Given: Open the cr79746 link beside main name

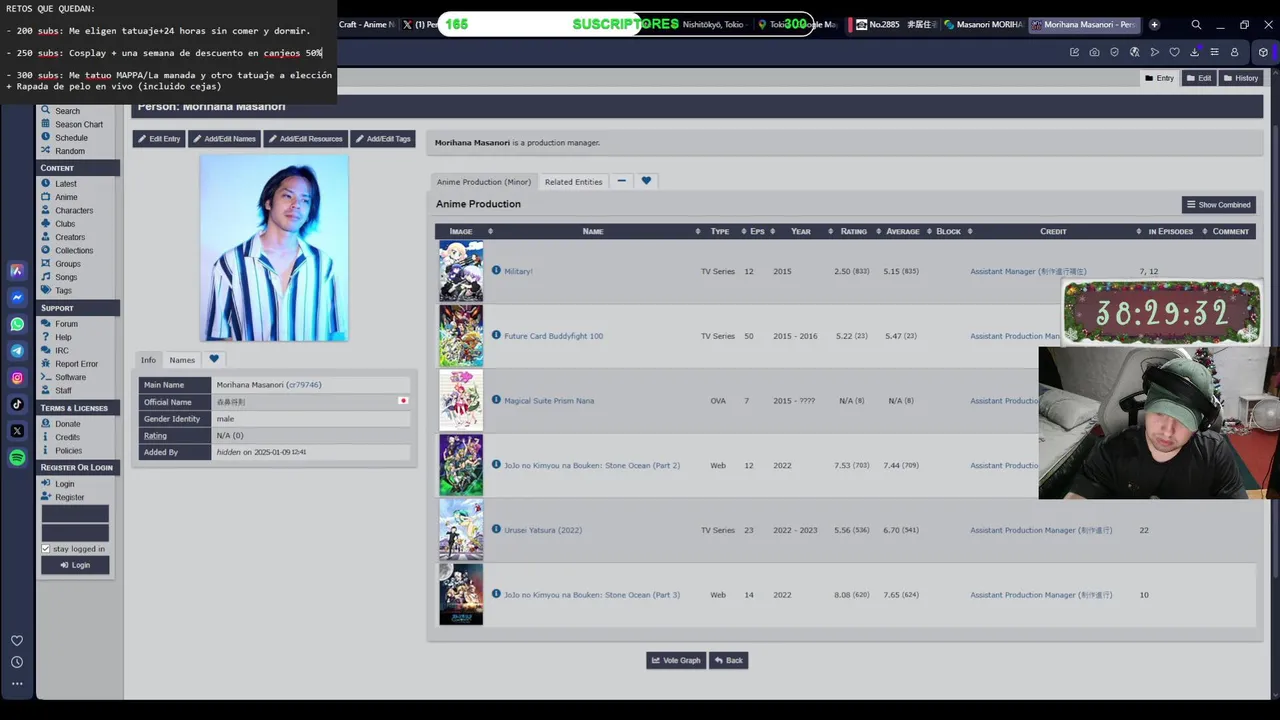Looking at the screenshot, I should (304, 385).
